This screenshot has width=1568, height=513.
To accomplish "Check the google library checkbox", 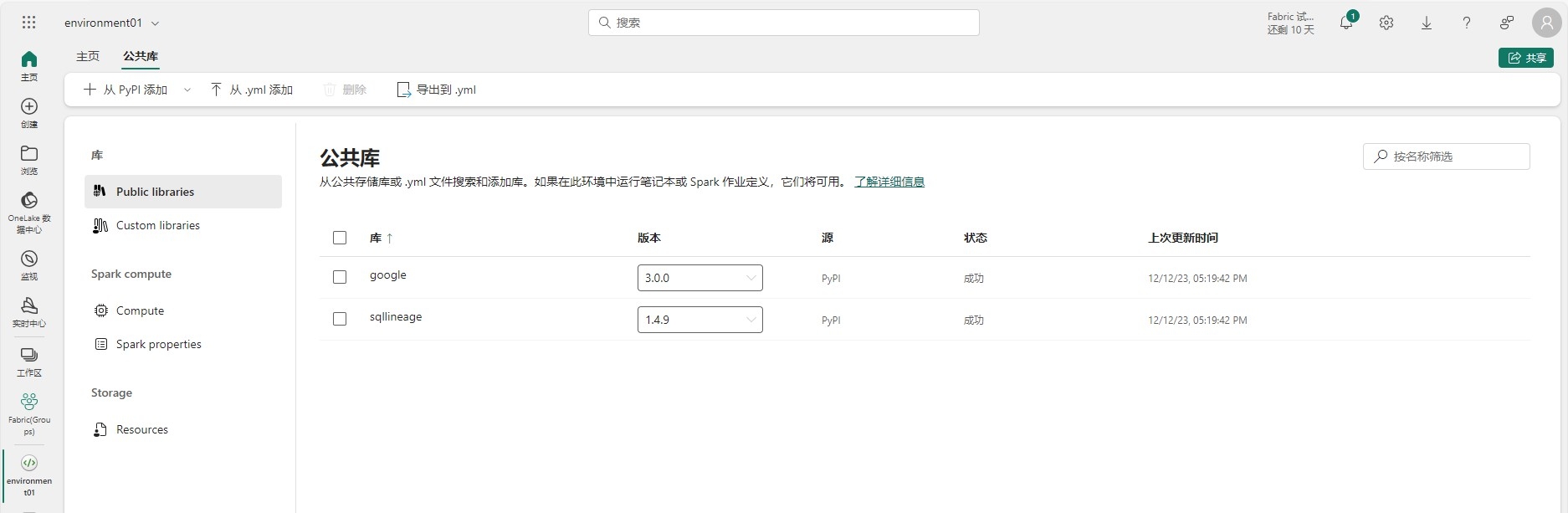I will (340, 277).
